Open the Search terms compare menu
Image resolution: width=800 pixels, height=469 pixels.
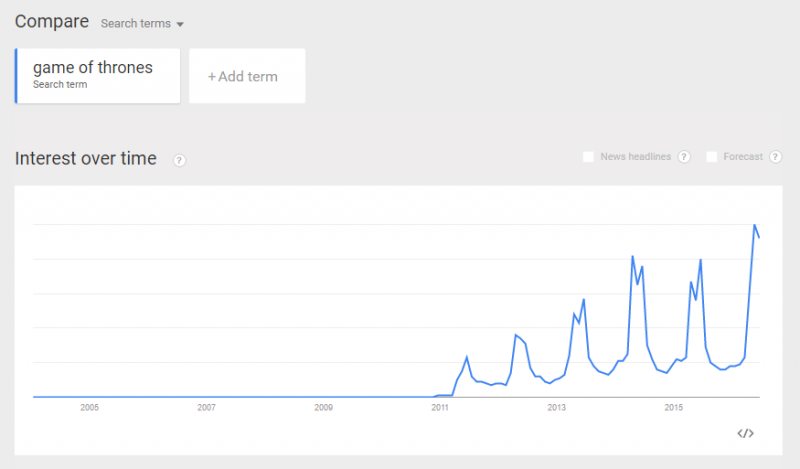pos(142,23)
